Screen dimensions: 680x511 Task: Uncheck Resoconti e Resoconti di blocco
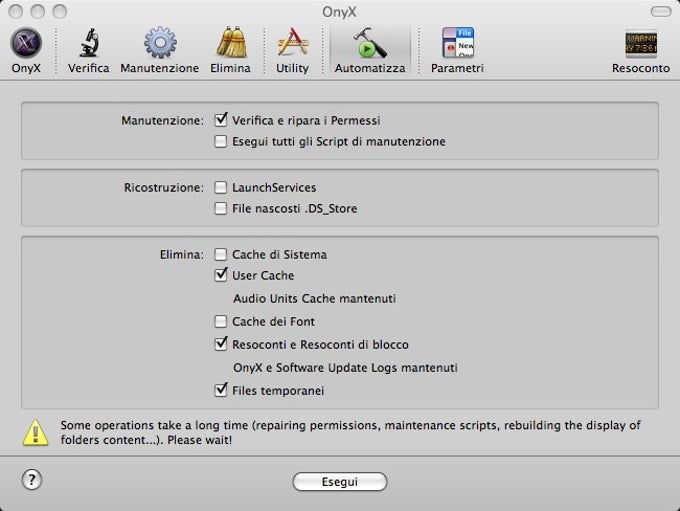click(221, 344)
